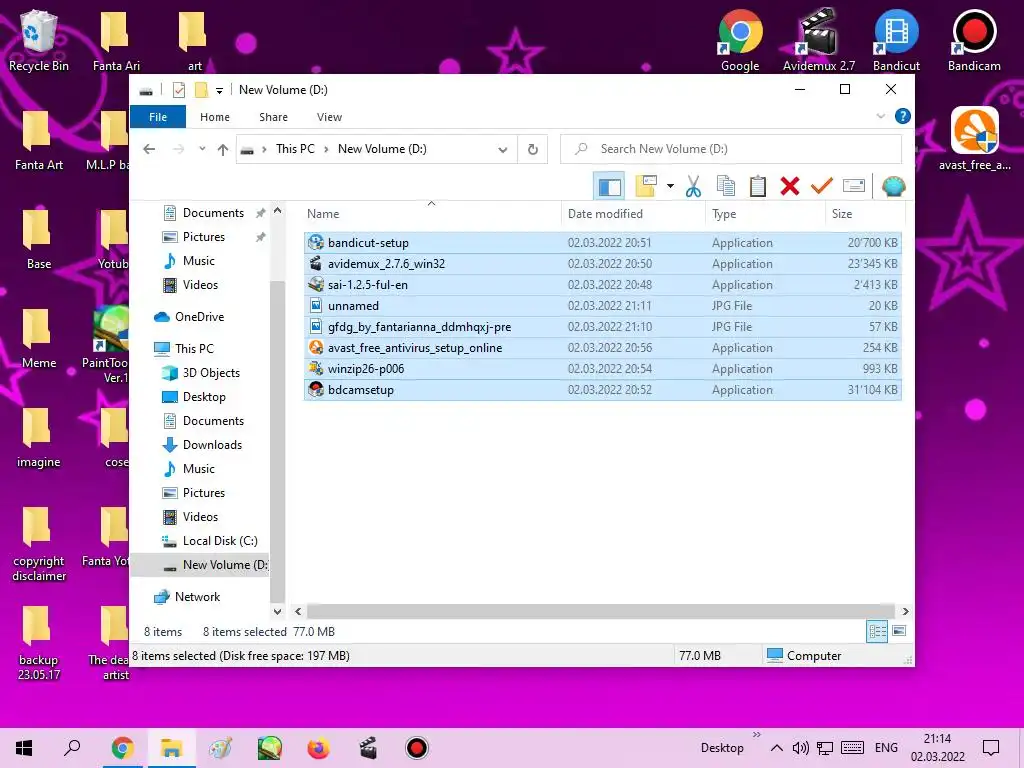This screenshot has width=1024, height=768.
Task: Click This PC in the address breadcrumb
Action: 295,149
